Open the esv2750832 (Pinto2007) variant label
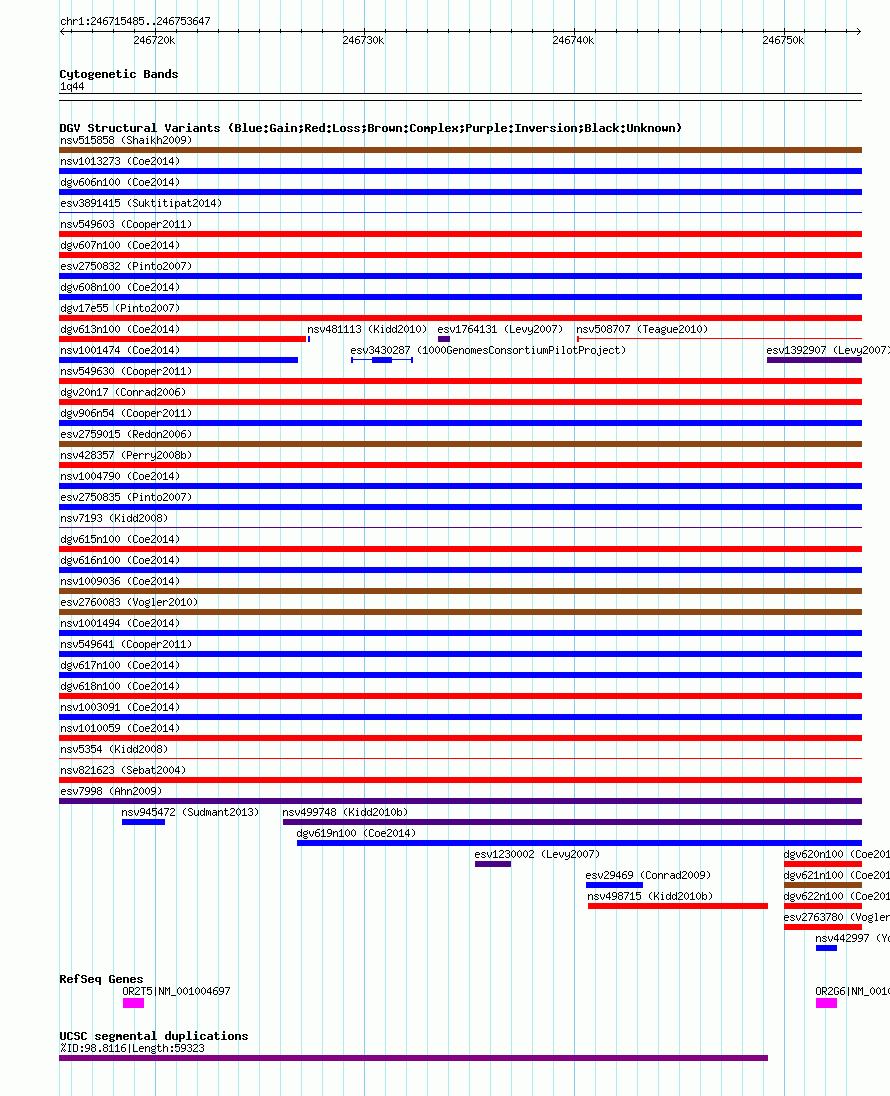This screenshot has height=1096, width=890. pyautogui.click(x=126, y=266)
